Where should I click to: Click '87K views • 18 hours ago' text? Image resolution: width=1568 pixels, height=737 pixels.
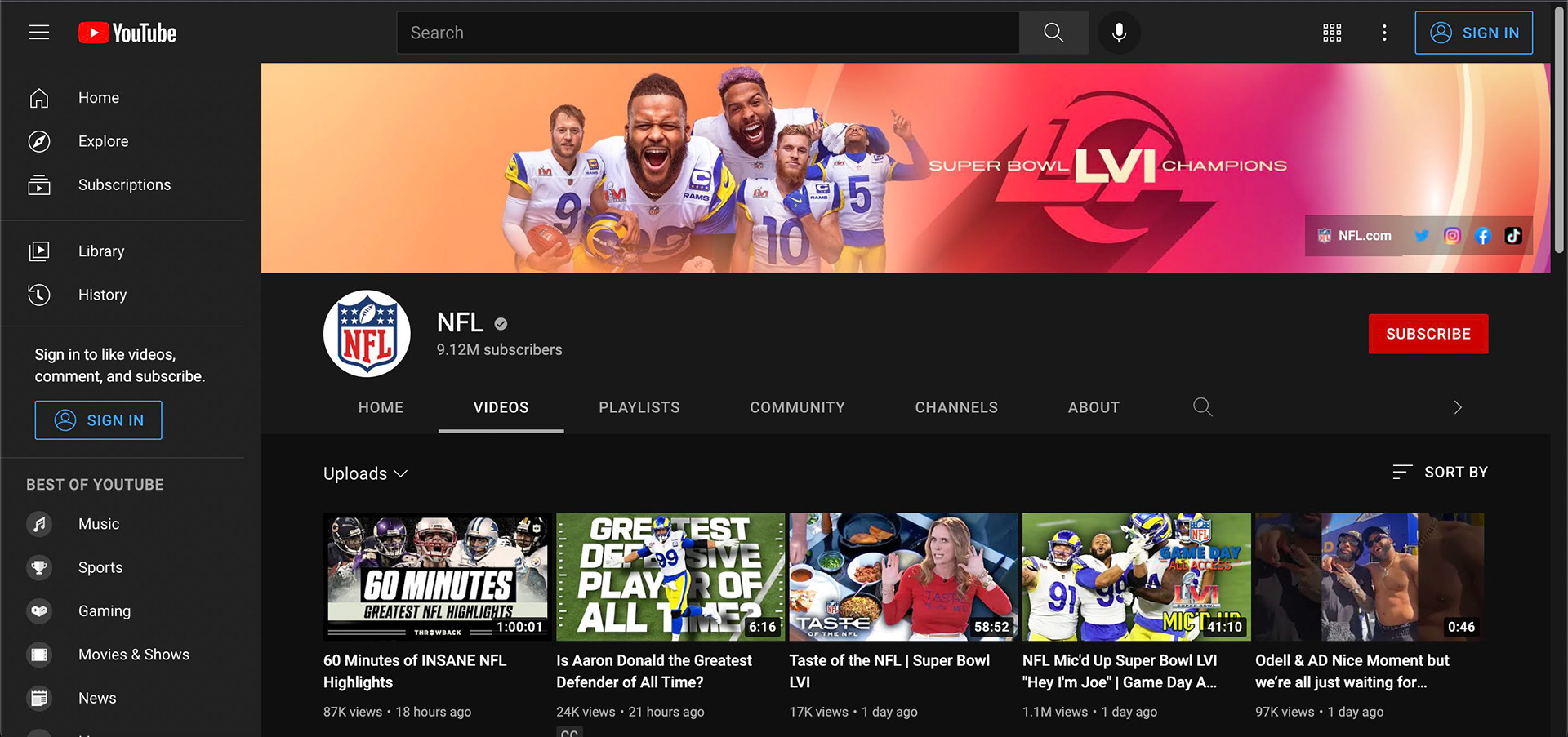point(397,712)
